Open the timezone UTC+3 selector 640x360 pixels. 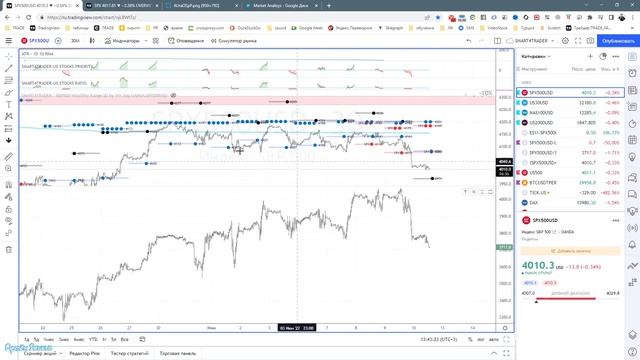(439, 339)
